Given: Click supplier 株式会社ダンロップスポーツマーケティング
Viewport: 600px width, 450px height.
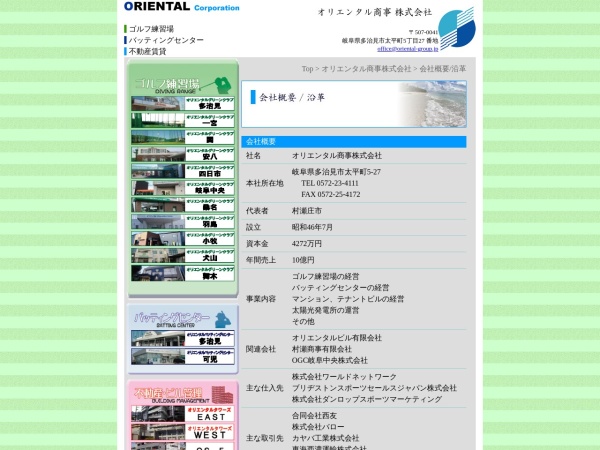Looking at the screenshot, I should click(367, 399).
